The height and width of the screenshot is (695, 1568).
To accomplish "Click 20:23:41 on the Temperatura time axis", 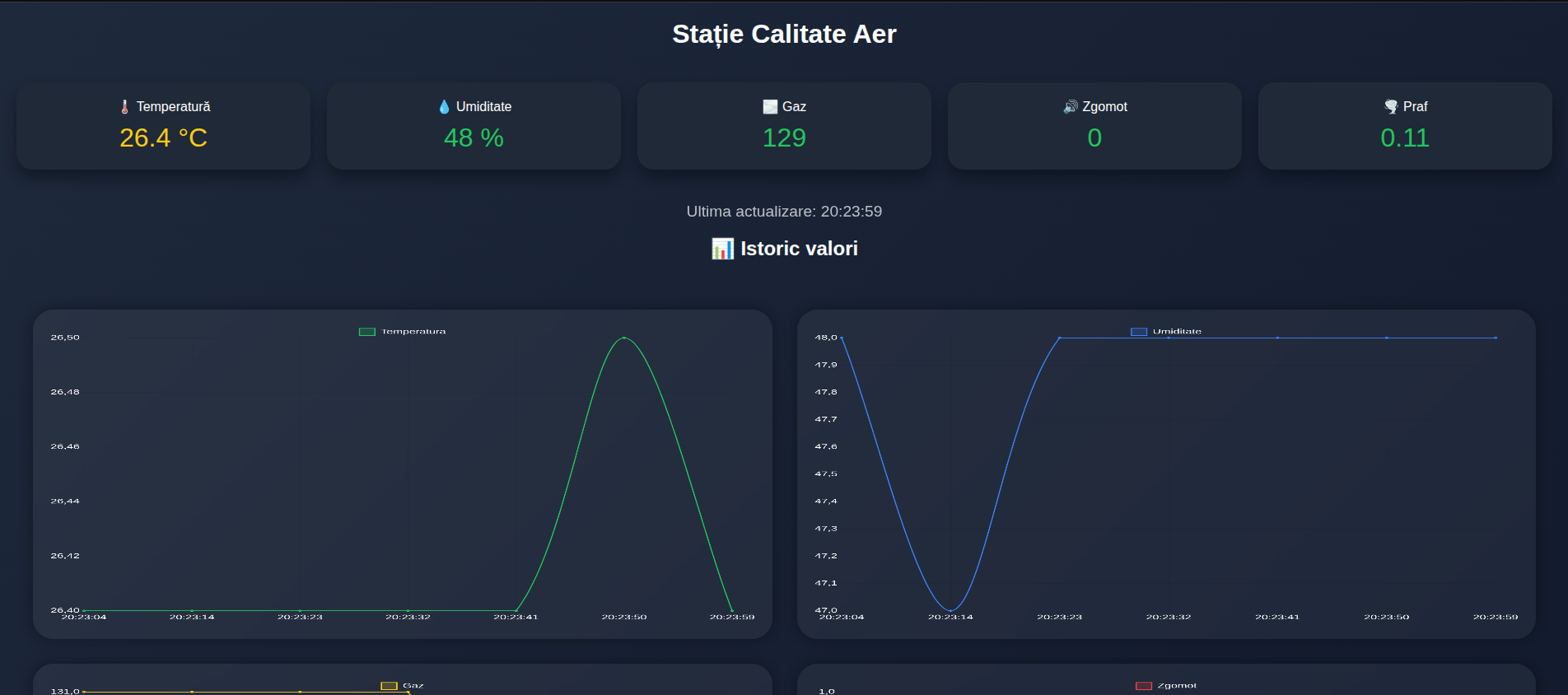I will (516, 617).
